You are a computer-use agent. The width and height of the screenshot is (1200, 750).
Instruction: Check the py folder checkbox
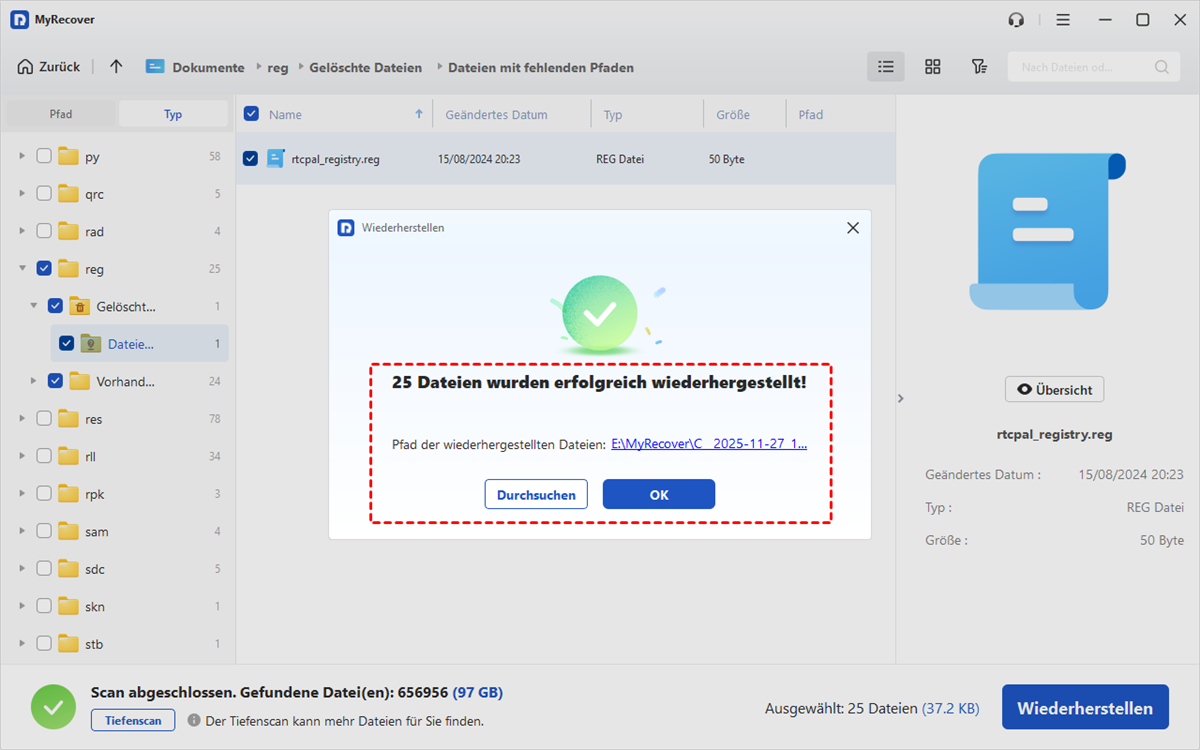tap(44, 157)
